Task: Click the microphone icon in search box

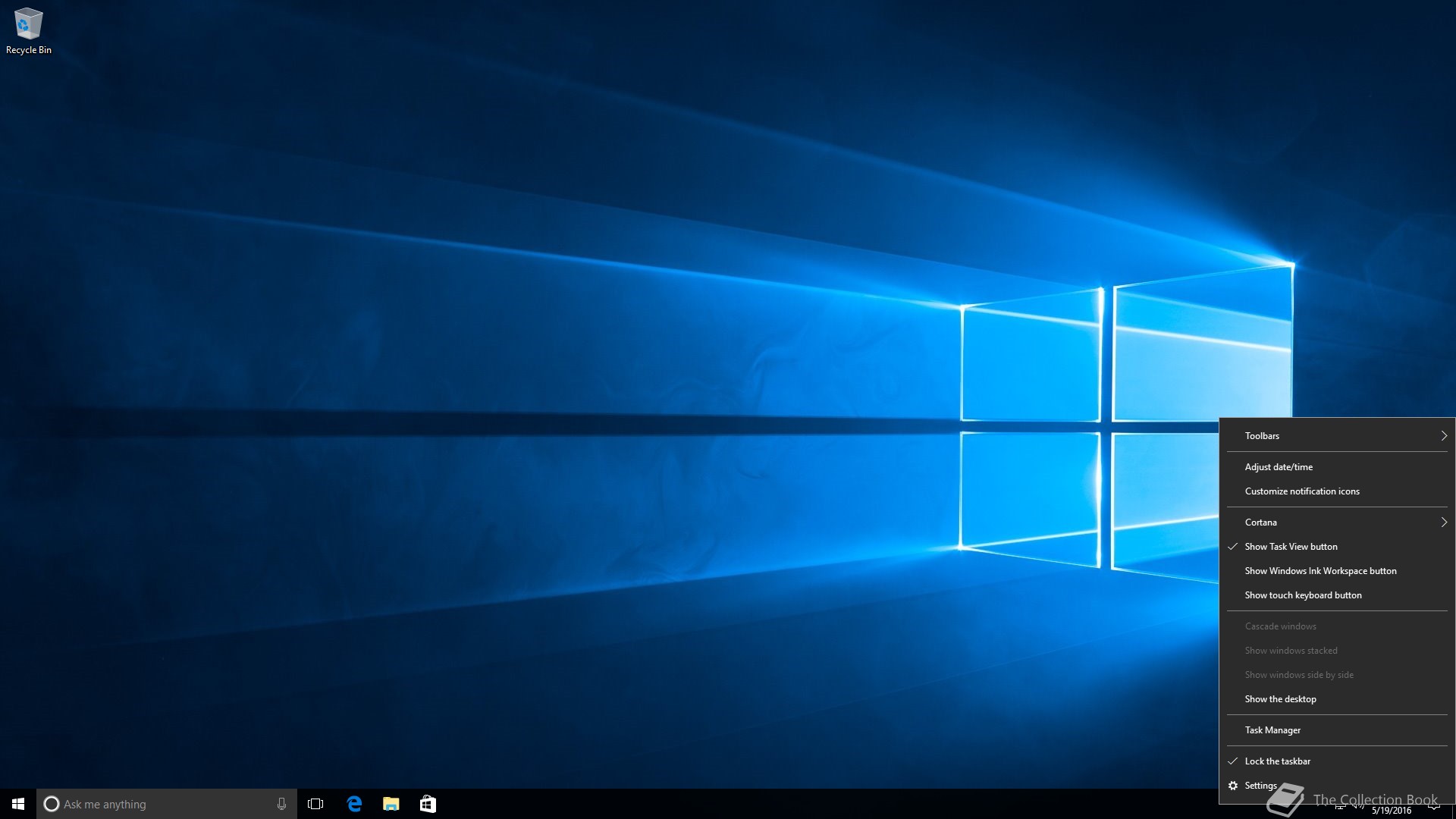Action: coord(281,804)
